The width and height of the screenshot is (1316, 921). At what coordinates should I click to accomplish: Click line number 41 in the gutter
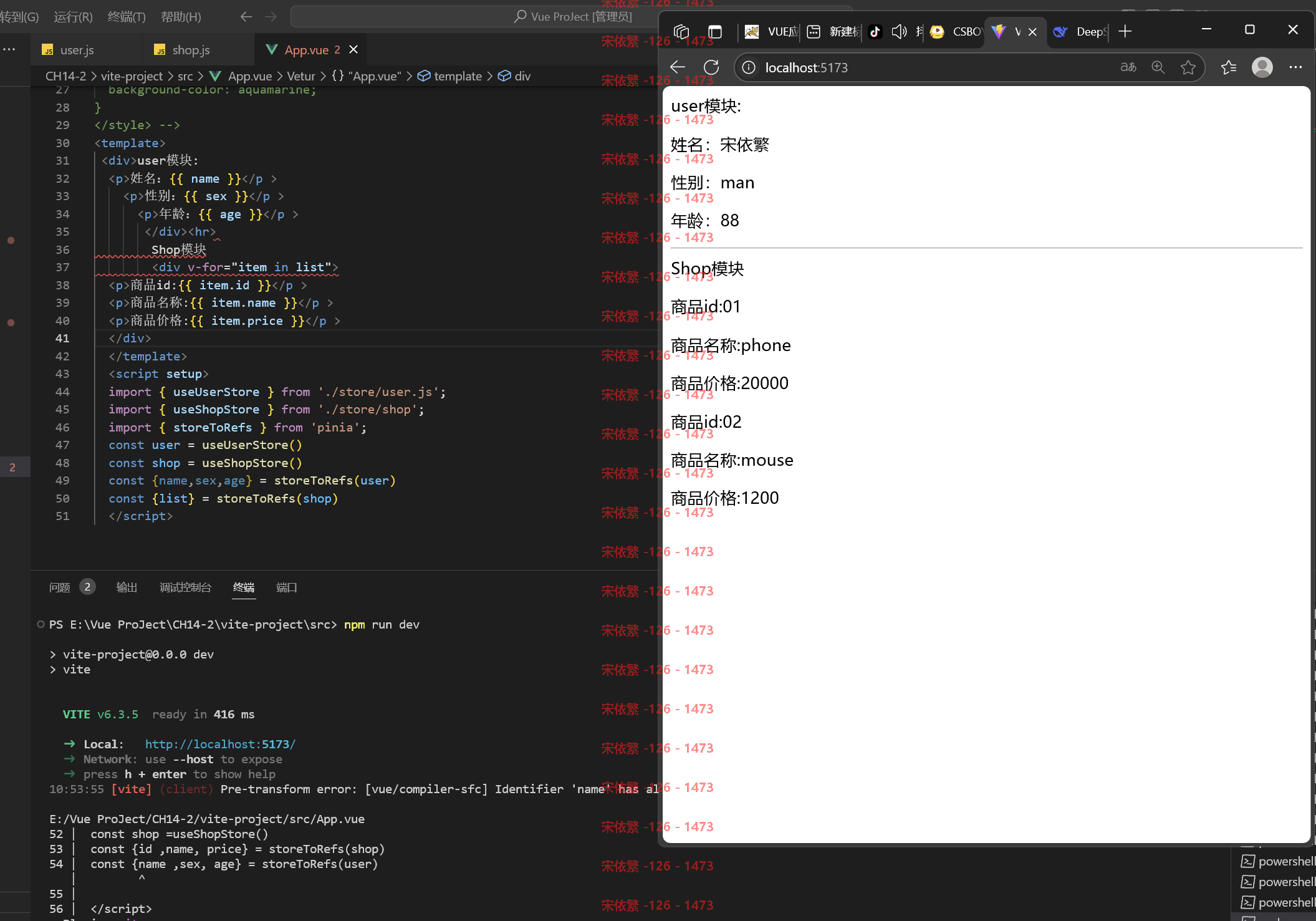(62, 338)
